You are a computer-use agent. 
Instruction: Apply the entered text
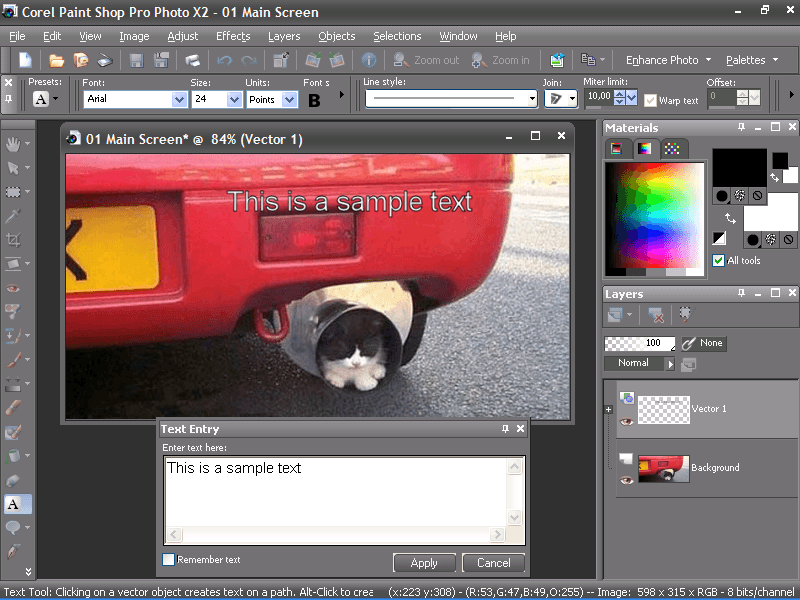pyautogui.click(x=424, y=563)
